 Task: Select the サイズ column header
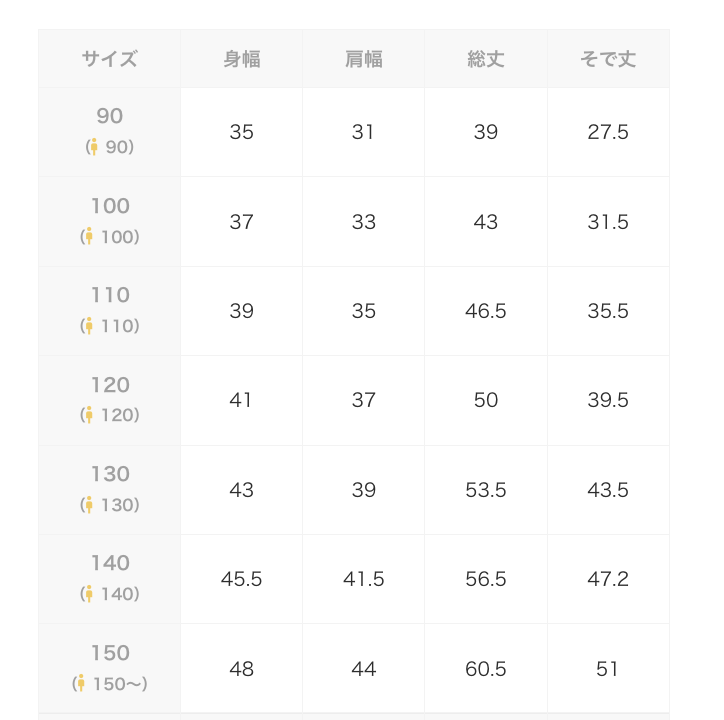click(x=110, y=59)
